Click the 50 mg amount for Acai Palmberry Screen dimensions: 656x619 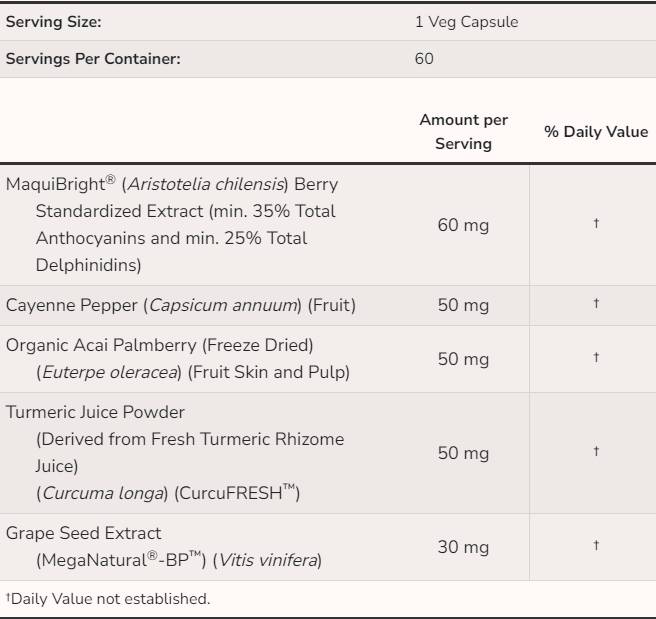pyautogui.click(x=463, y=359)
